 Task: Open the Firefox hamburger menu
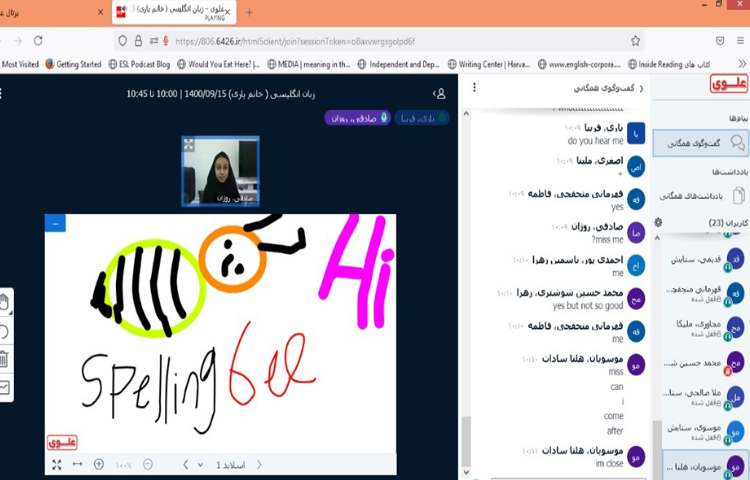740,41
